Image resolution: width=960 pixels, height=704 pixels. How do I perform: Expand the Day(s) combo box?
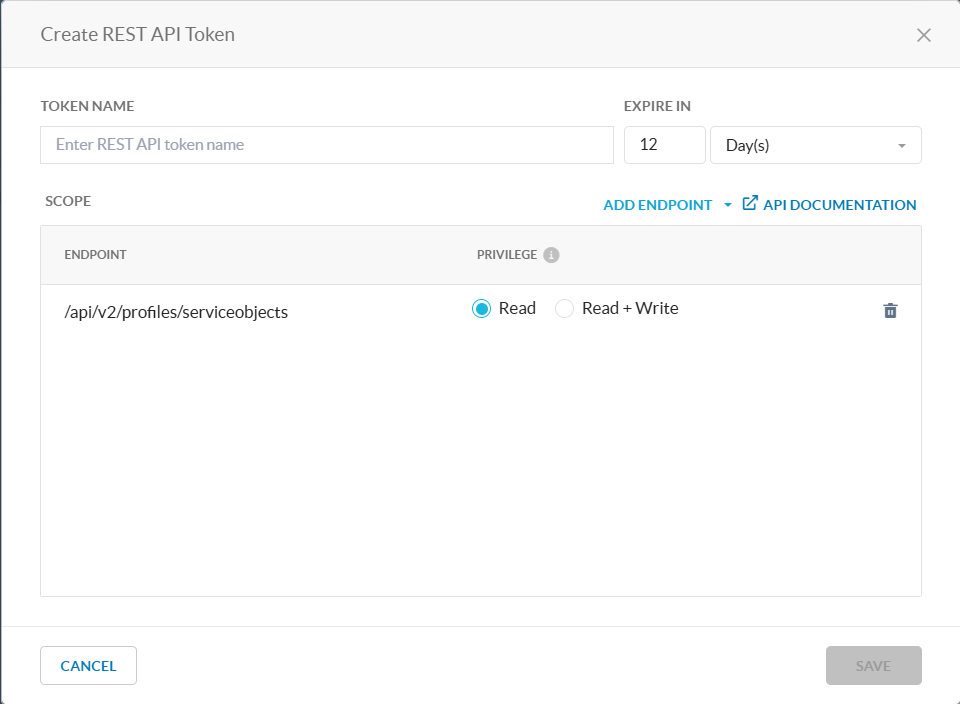click(x=815, y=144)
